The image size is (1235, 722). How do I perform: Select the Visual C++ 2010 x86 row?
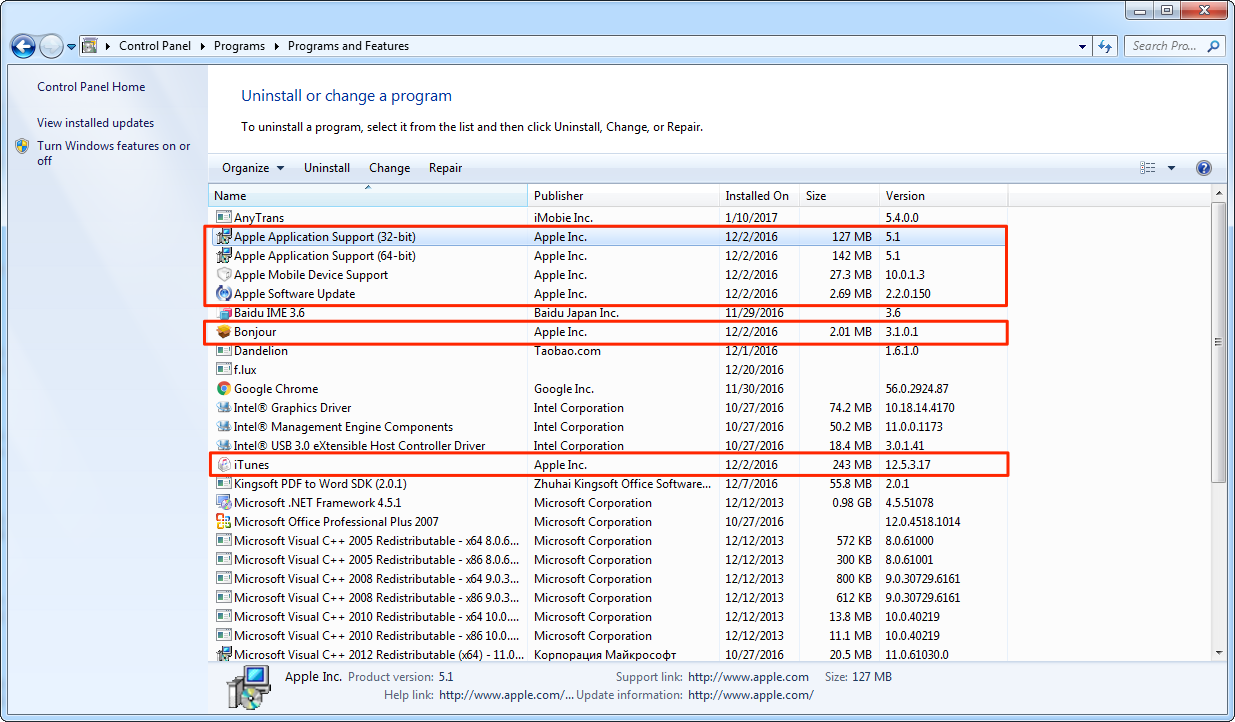(x=608, y=636)
